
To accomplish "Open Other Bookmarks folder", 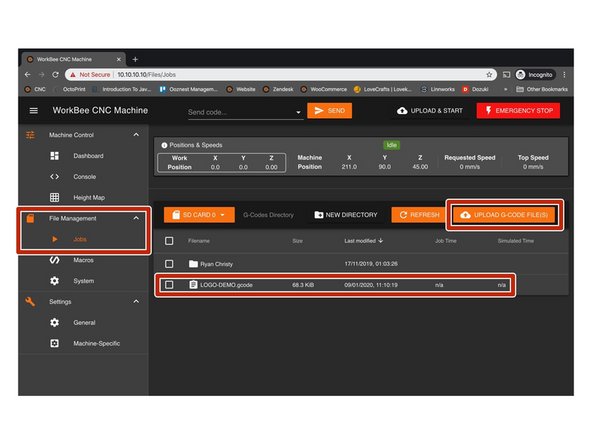I will coord(542,89).
